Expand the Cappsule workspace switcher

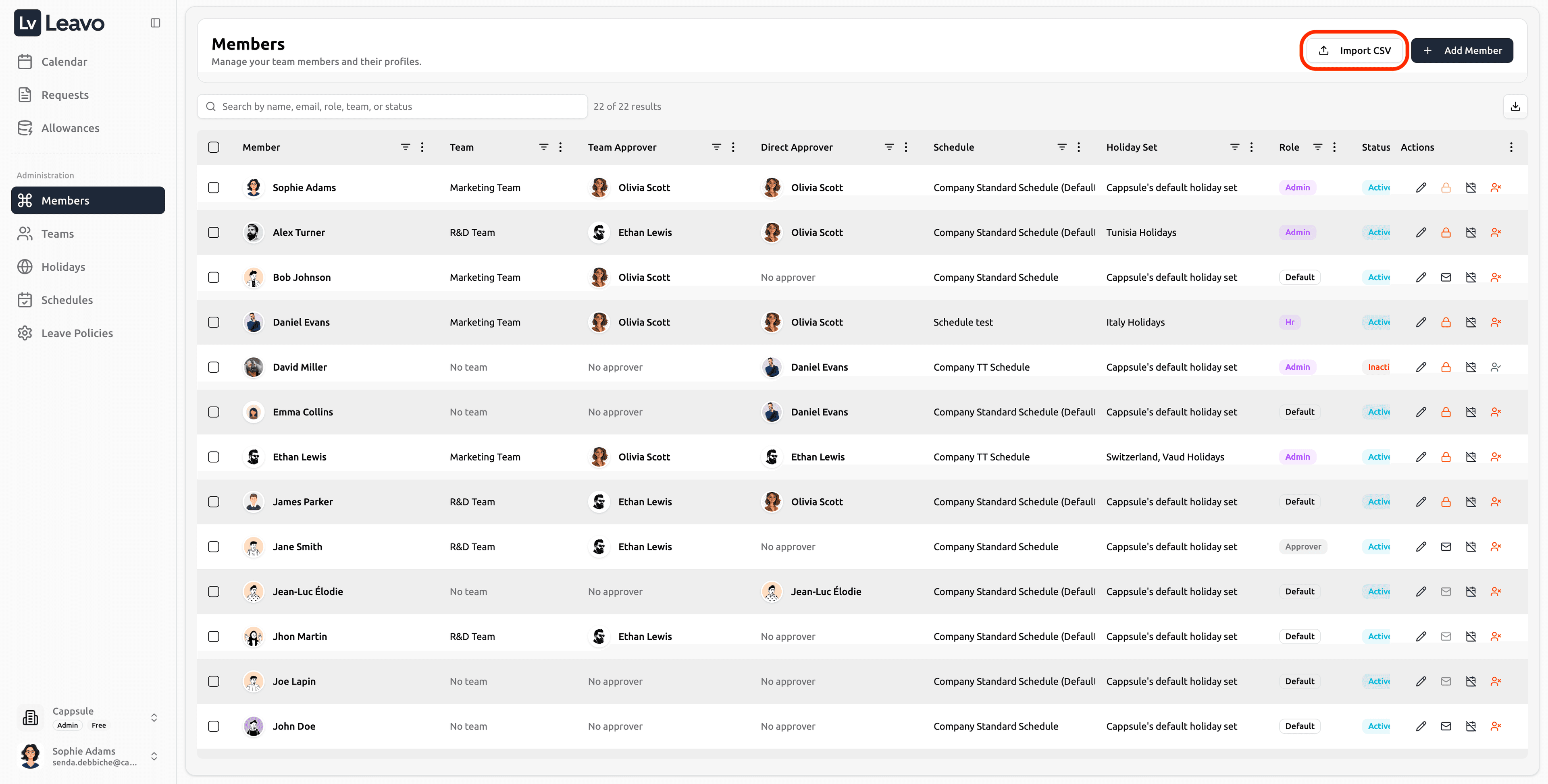154,717
